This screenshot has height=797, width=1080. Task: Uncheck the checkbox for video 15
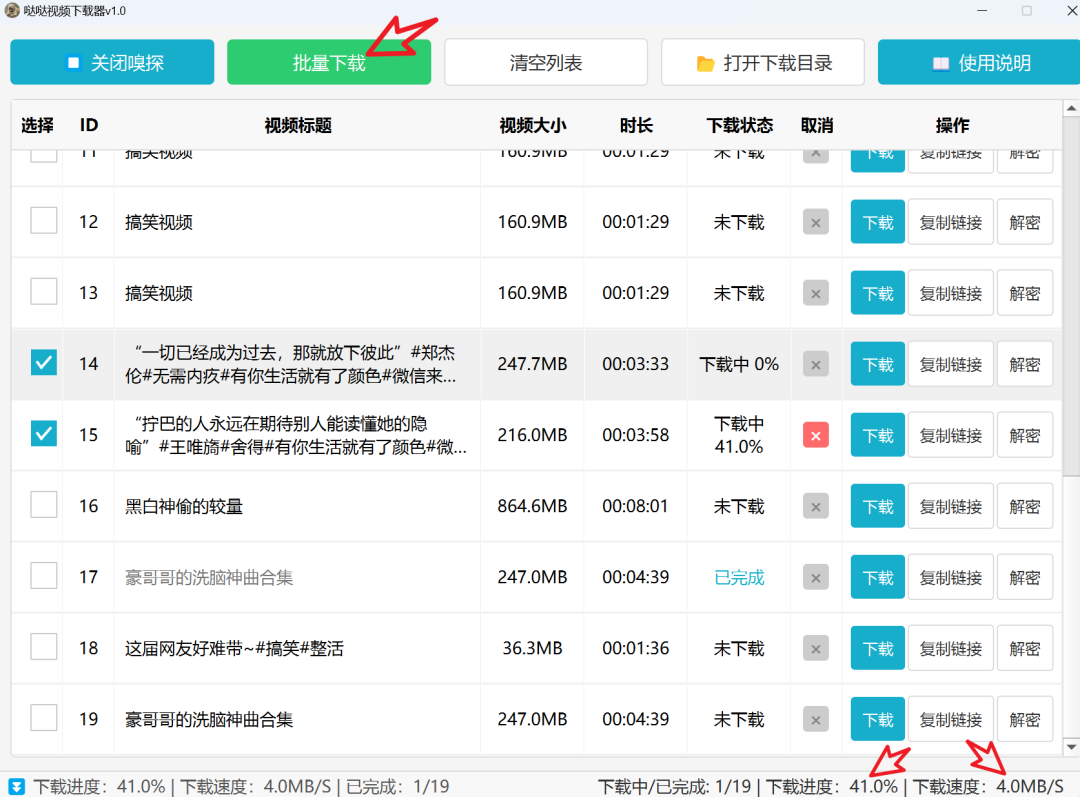44,433
